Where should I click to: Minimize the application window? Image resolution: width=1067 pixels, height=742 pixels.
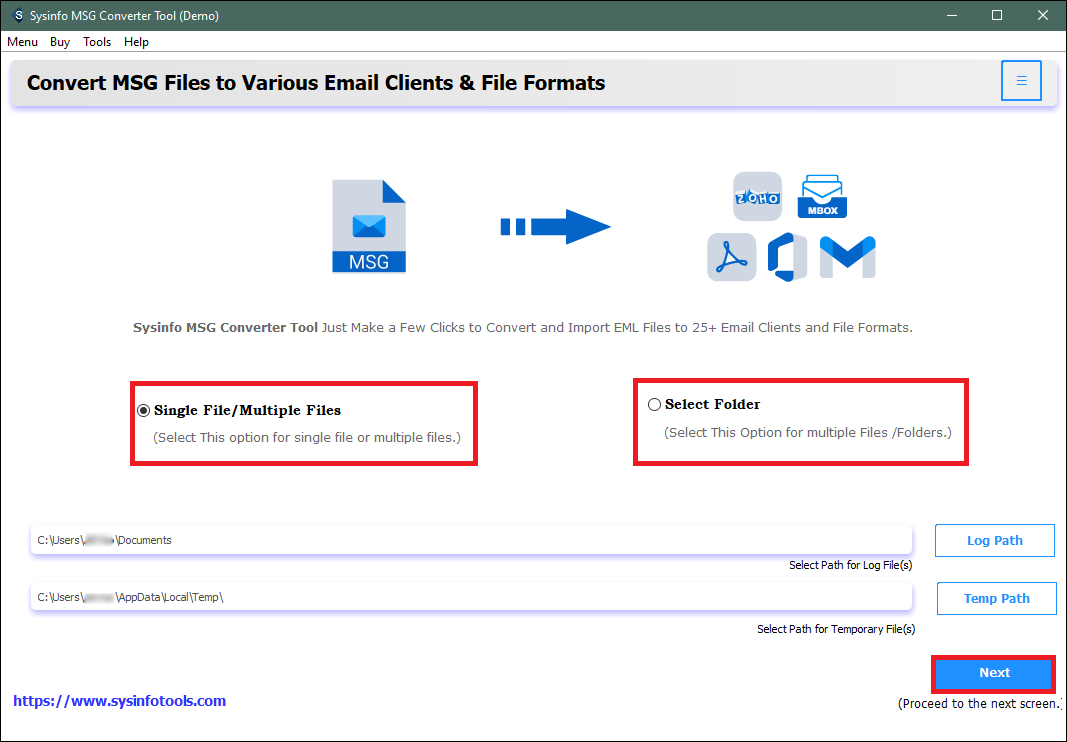tap(952, 15)
